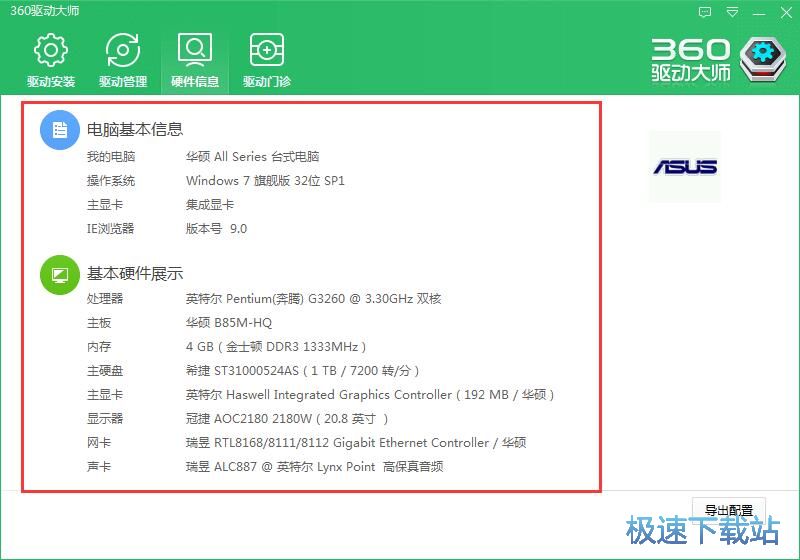Open the 驱动管理 refresh icon tab
Viewport: 800px width, 560px height.
click(x=123, y=60)
